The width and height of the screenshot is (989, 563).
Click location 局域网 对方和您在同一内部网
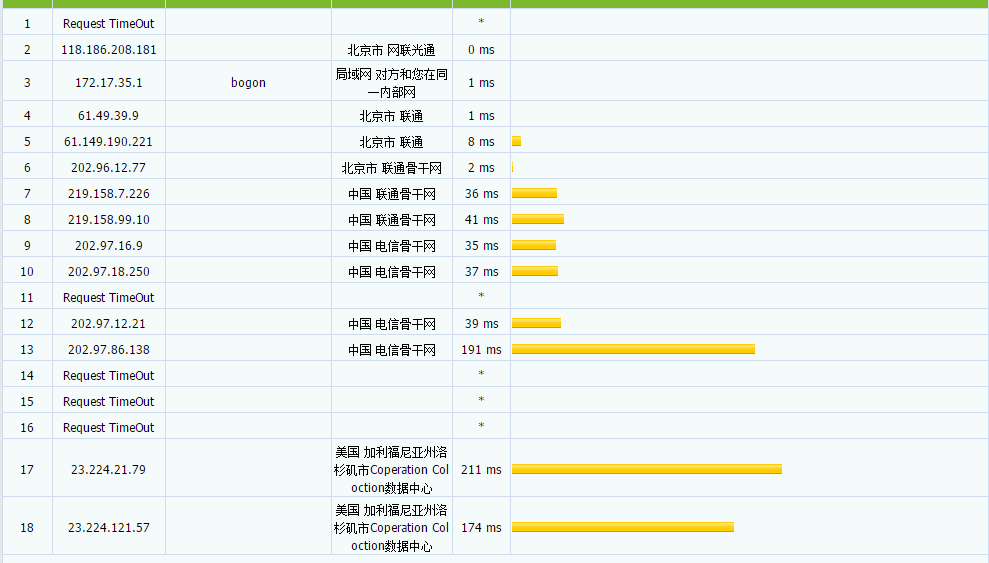[x=391, y=83]
